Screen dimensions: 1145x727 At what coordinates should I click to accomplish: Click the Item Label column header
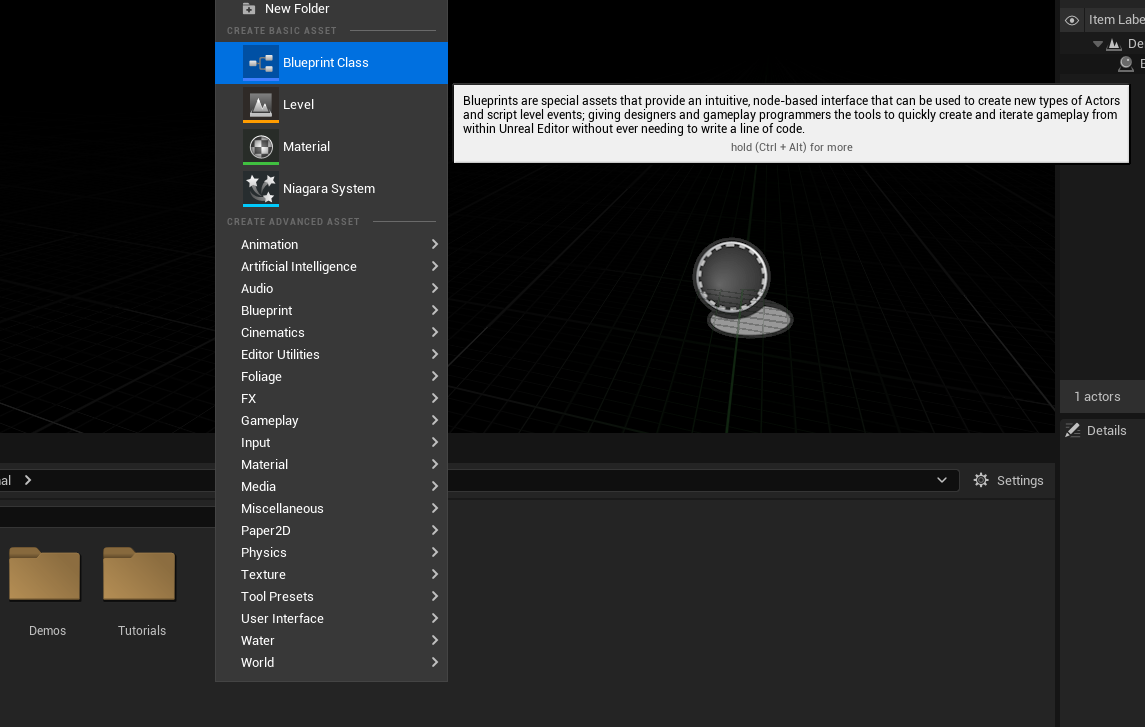point(1115,20)
